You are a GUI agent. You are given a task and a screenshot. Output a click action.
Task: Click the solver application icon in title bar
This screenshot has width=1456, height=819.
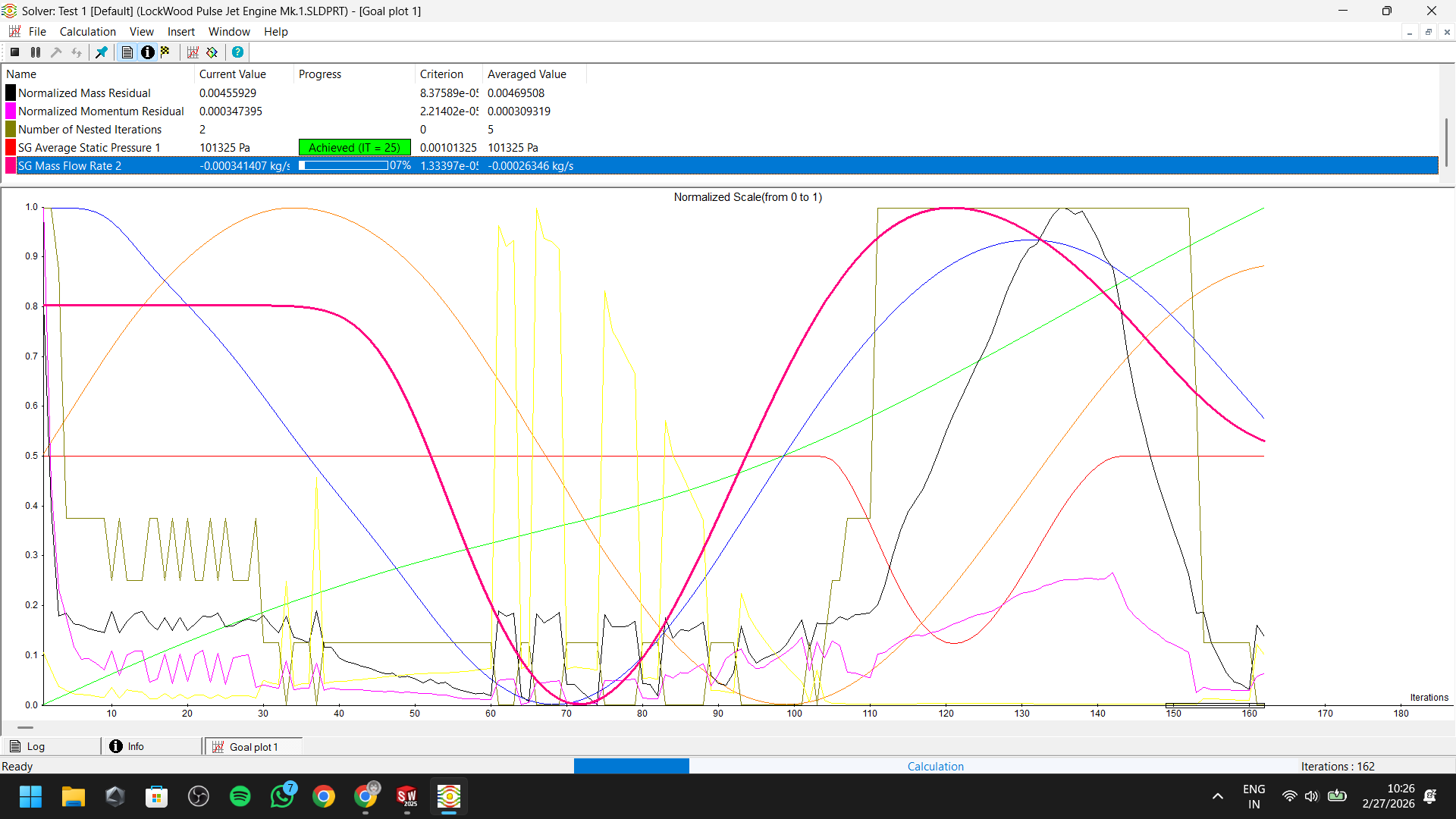point(10,11)
